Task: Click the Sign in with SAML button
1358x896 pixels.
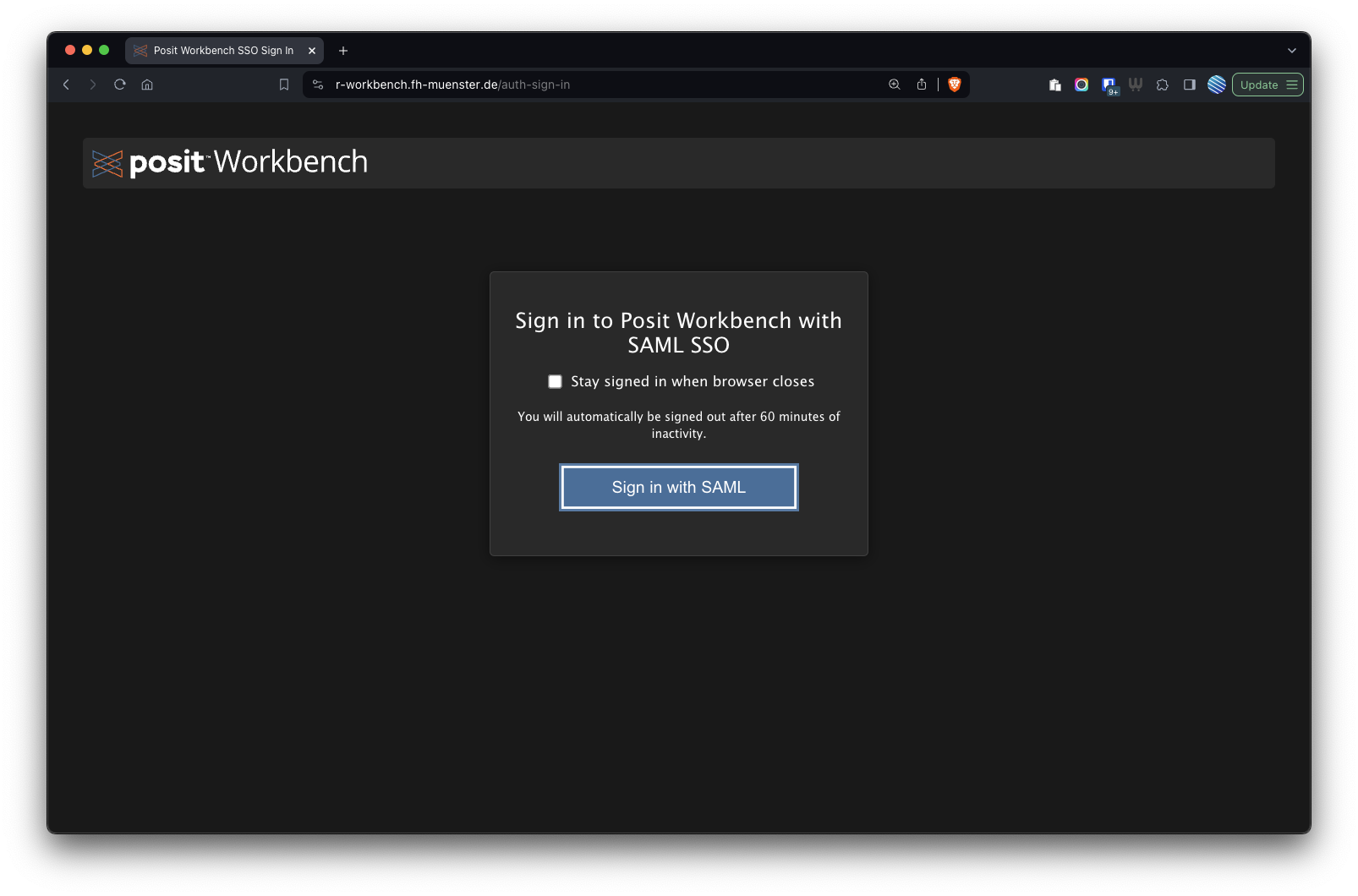Action: tap(678, 488)
